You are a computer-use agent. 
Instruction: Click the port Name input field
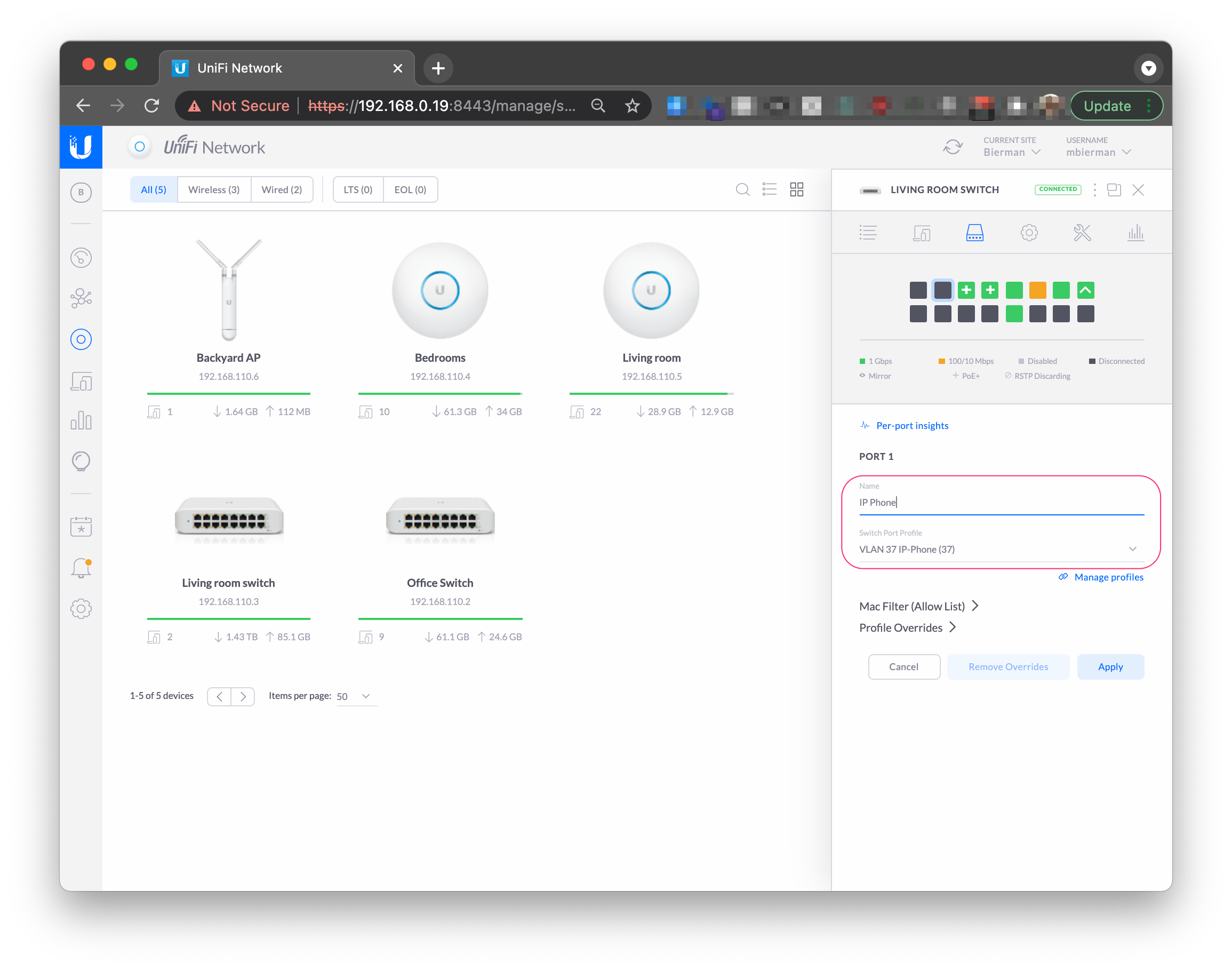point(1001,503)
